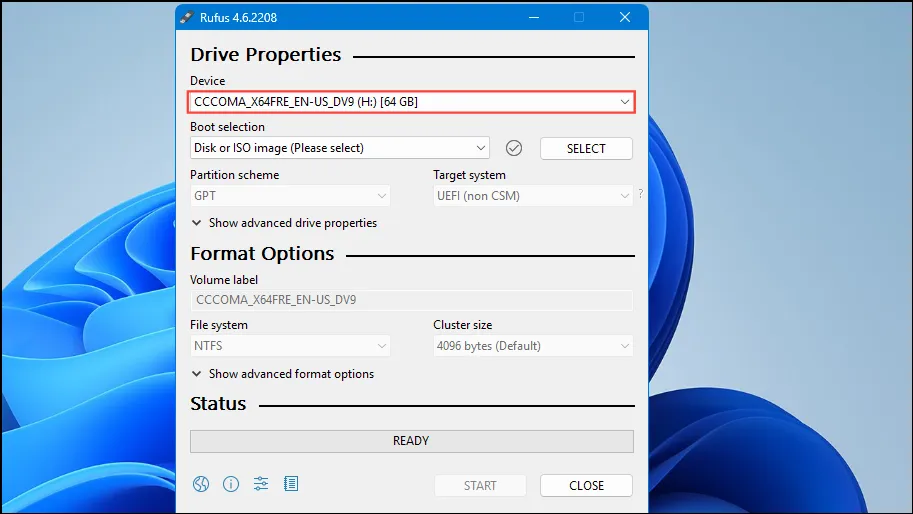This screenshot has width=913, height=514.
Task: Click the Rufus 4.6.2208 title text
Action: (238, 17)
